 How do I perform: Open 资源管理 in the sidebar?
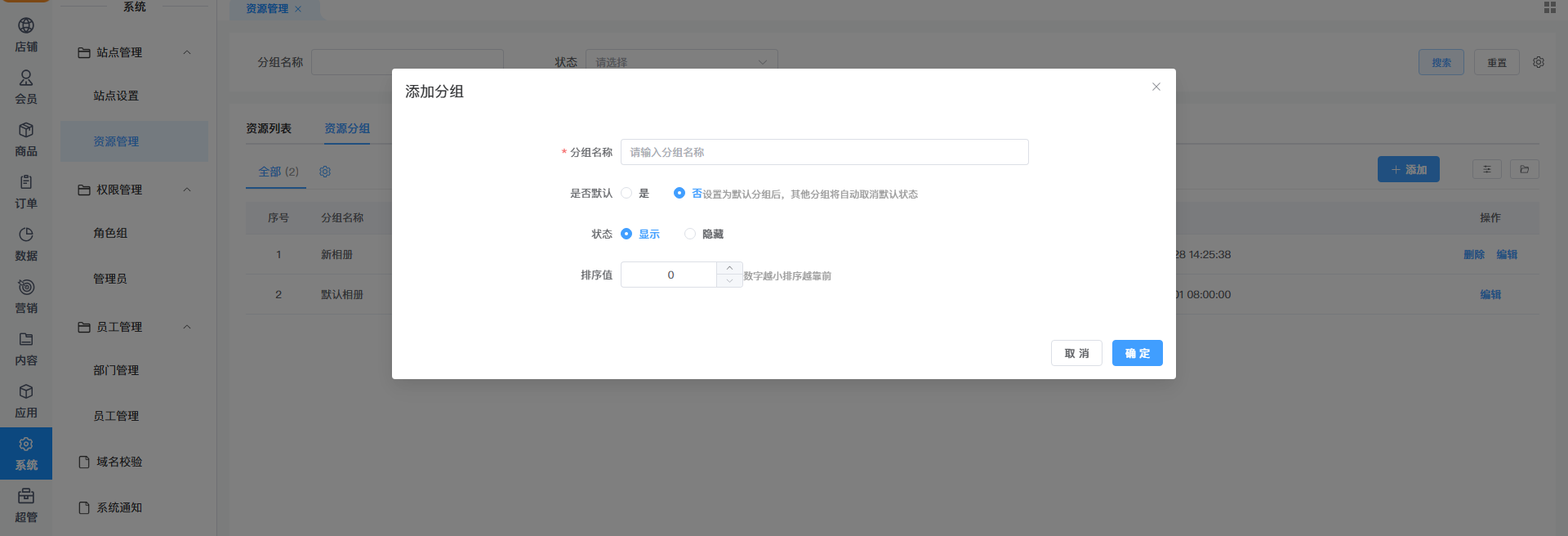tap(134, 141)
